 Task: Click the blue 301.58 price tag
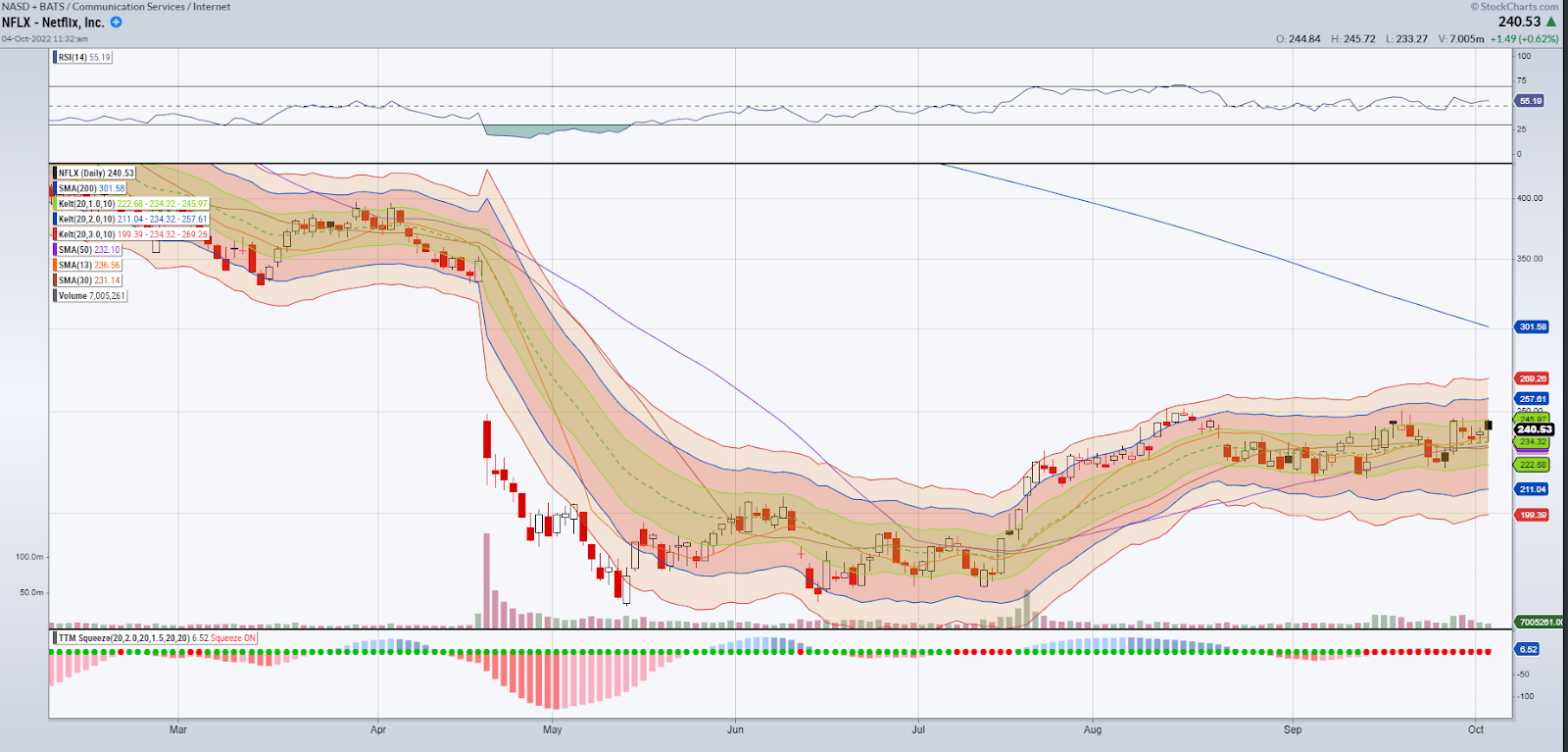(x=1533, y=326)
